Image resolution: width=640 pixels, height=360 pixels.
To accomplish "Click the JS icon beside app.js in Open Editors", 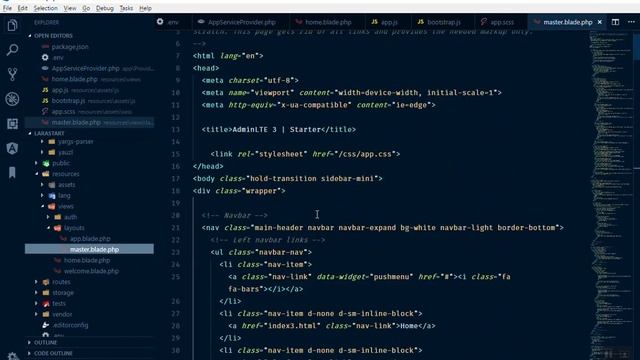I will (x=45, y=90).
